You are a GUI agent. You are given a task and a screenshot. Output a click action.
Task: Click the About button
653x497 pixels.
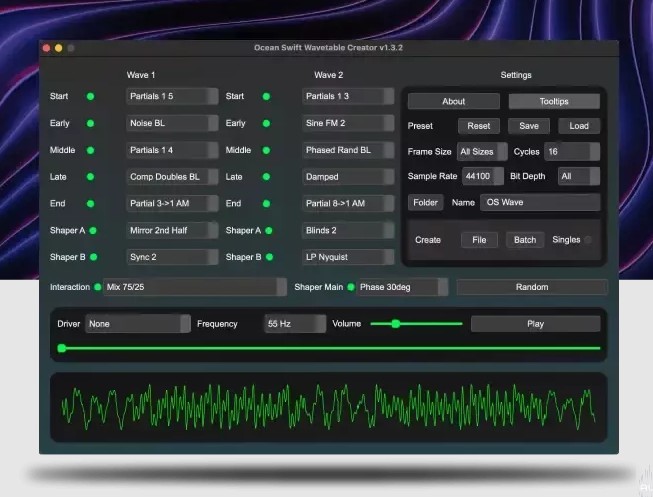click(454, 101)
